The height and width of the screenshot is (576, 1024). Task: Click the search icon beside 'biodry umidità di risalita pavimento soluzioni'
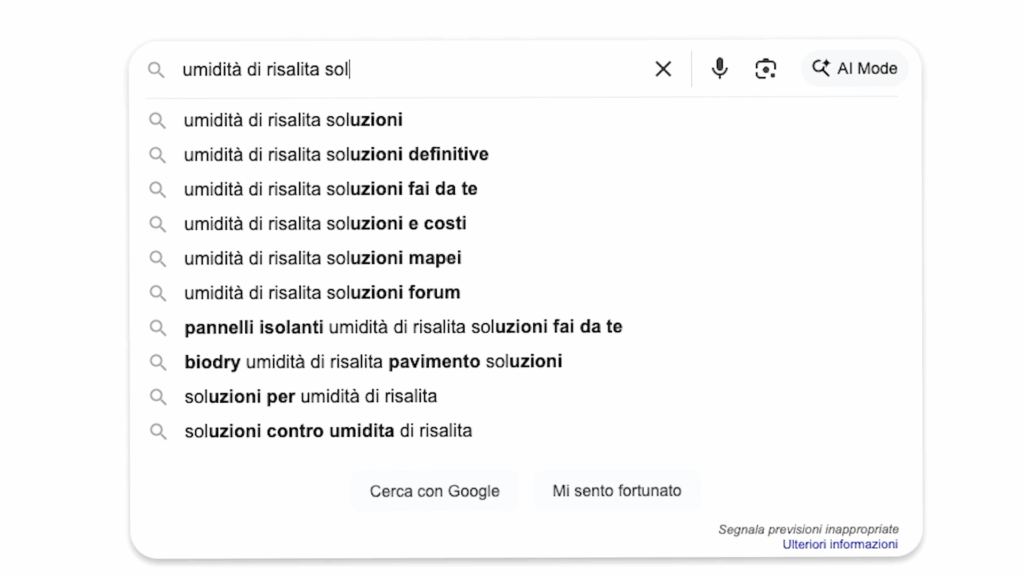click(158, 361)
